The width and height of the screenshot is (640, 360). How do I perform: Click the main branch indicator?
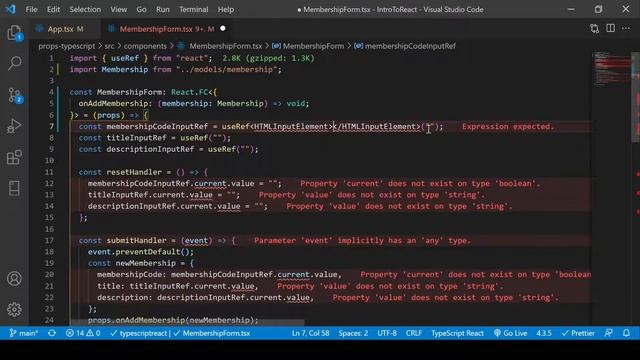[x=24, y=333]
